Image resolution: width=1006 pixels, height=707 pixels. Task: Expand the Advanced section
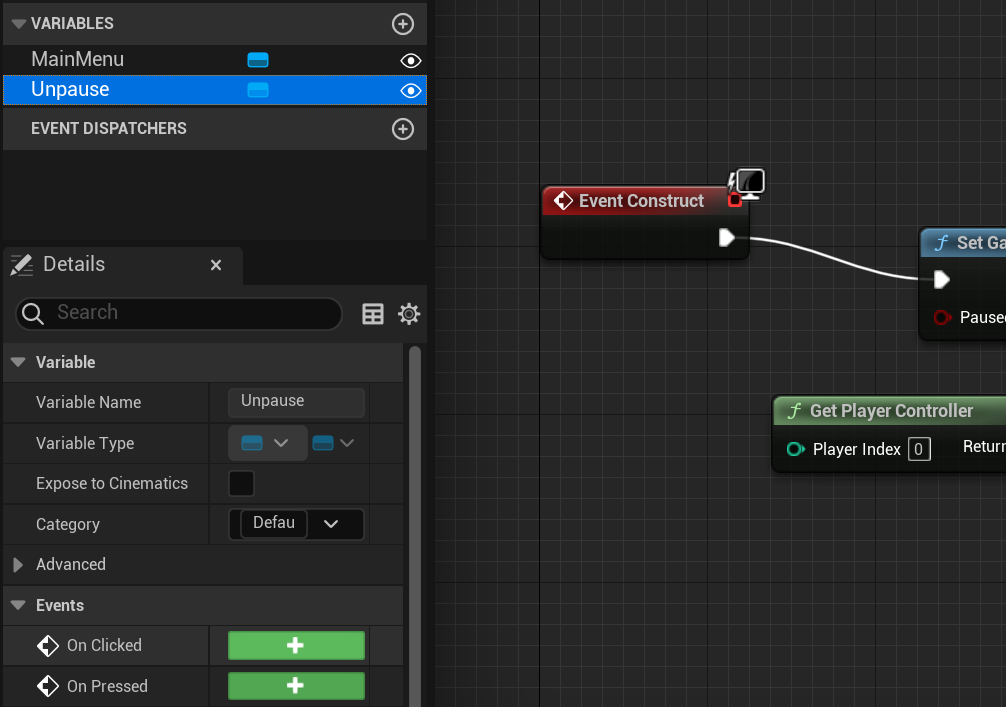[18, 565]
